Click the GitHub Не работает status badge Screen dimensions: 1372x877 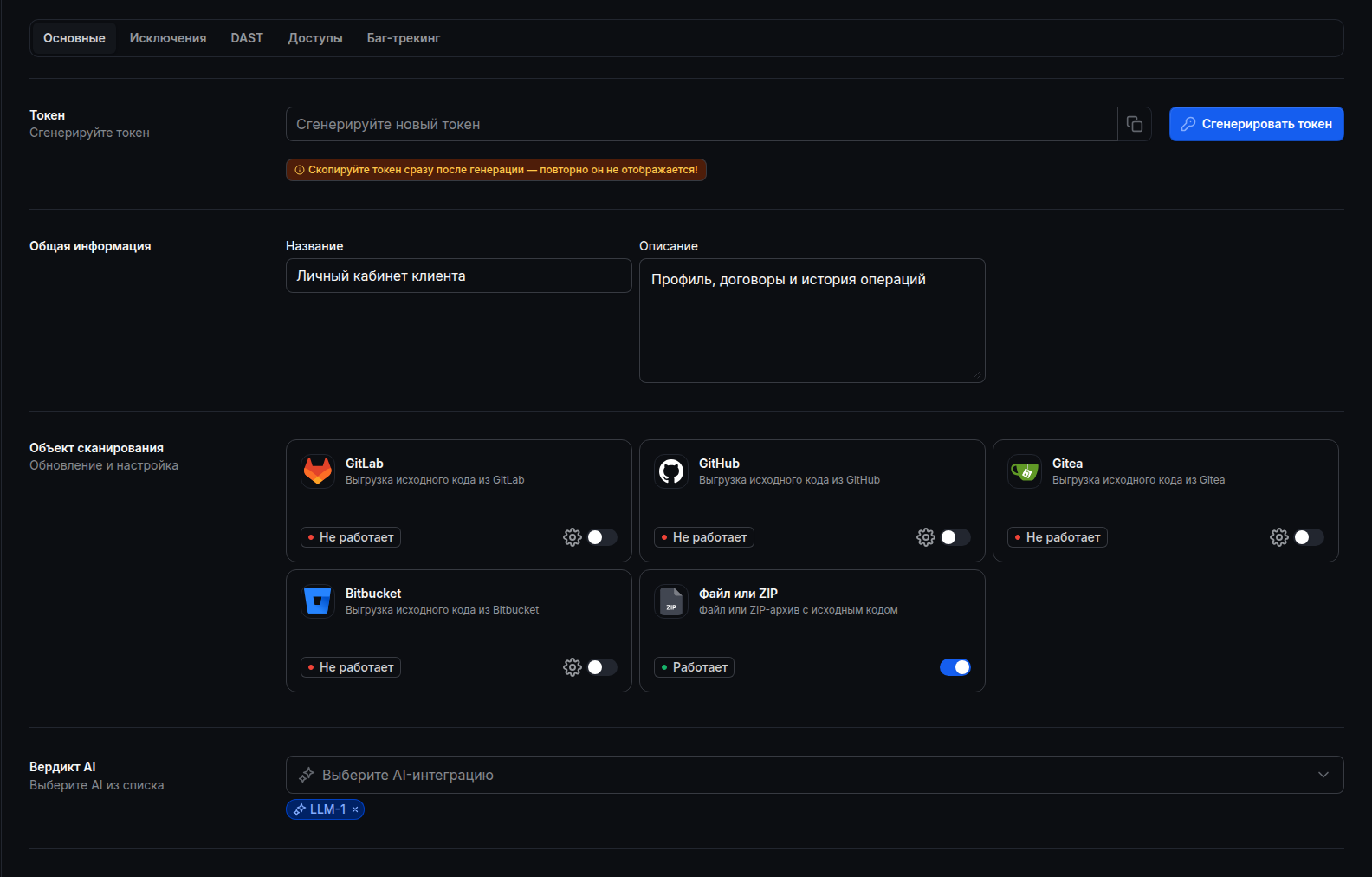[704, 537]
